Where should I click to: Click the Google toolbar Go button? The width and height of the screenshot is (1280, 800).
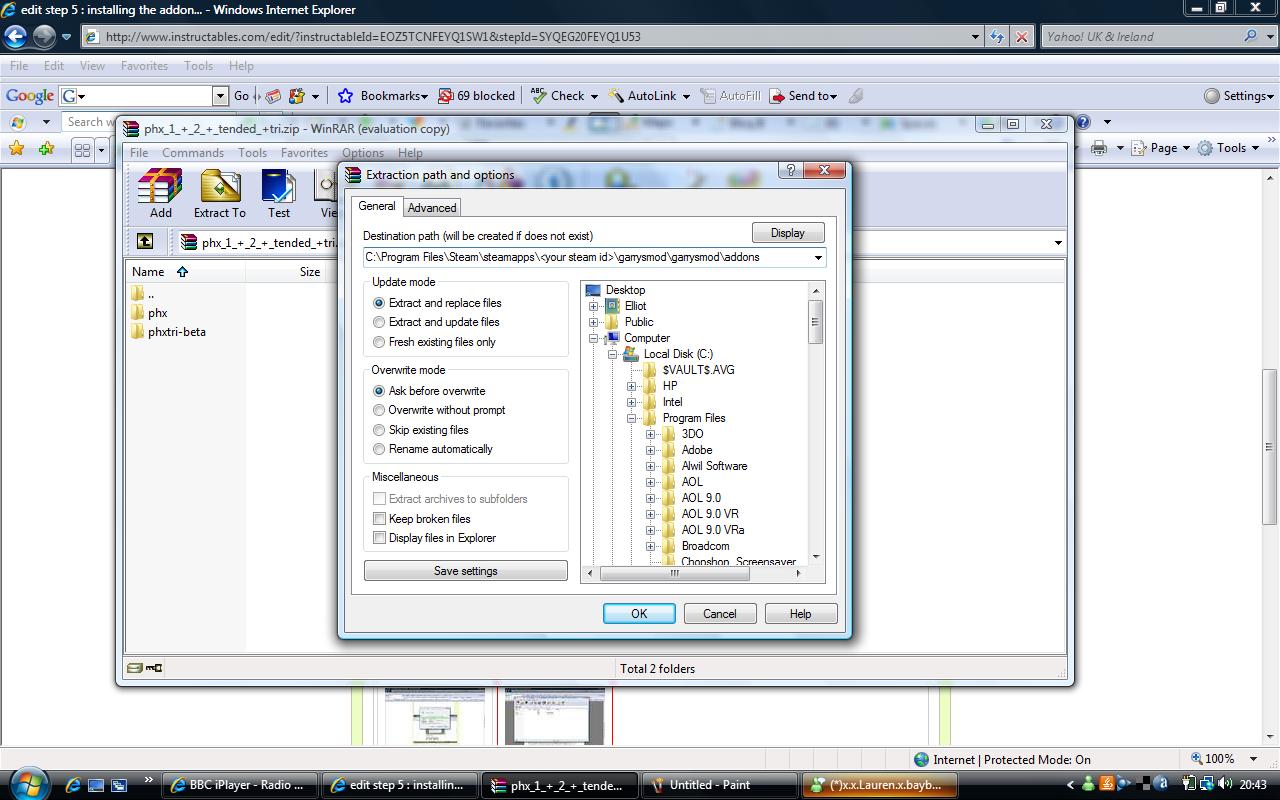pyautogui.click(x=242, y=96)
